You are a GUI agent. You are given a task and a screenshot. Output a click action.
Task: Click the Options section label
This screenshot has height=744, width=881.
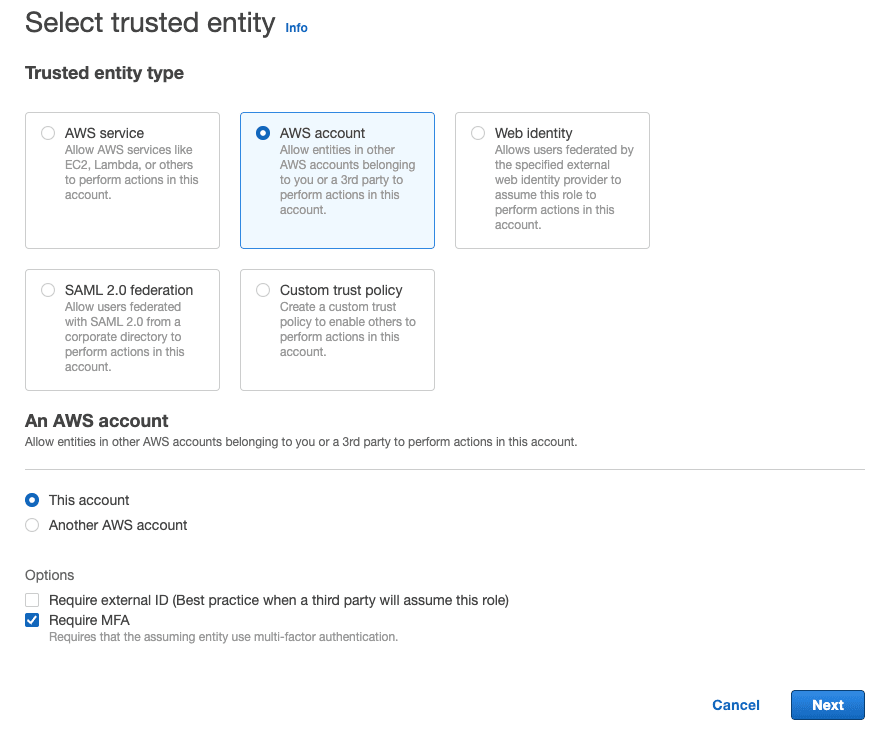tap(49, 575)
